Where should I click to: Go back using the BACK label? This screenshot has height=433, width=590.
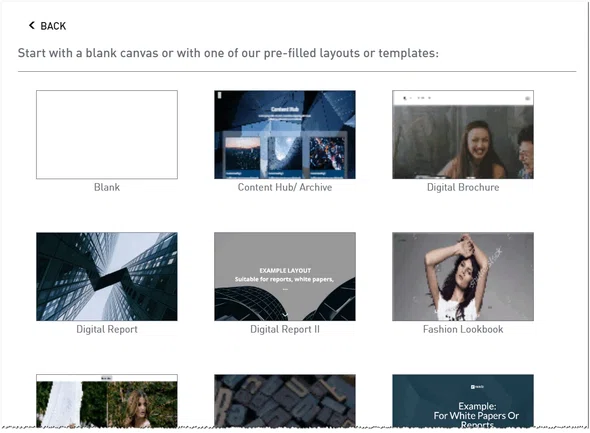coord(53,26)
